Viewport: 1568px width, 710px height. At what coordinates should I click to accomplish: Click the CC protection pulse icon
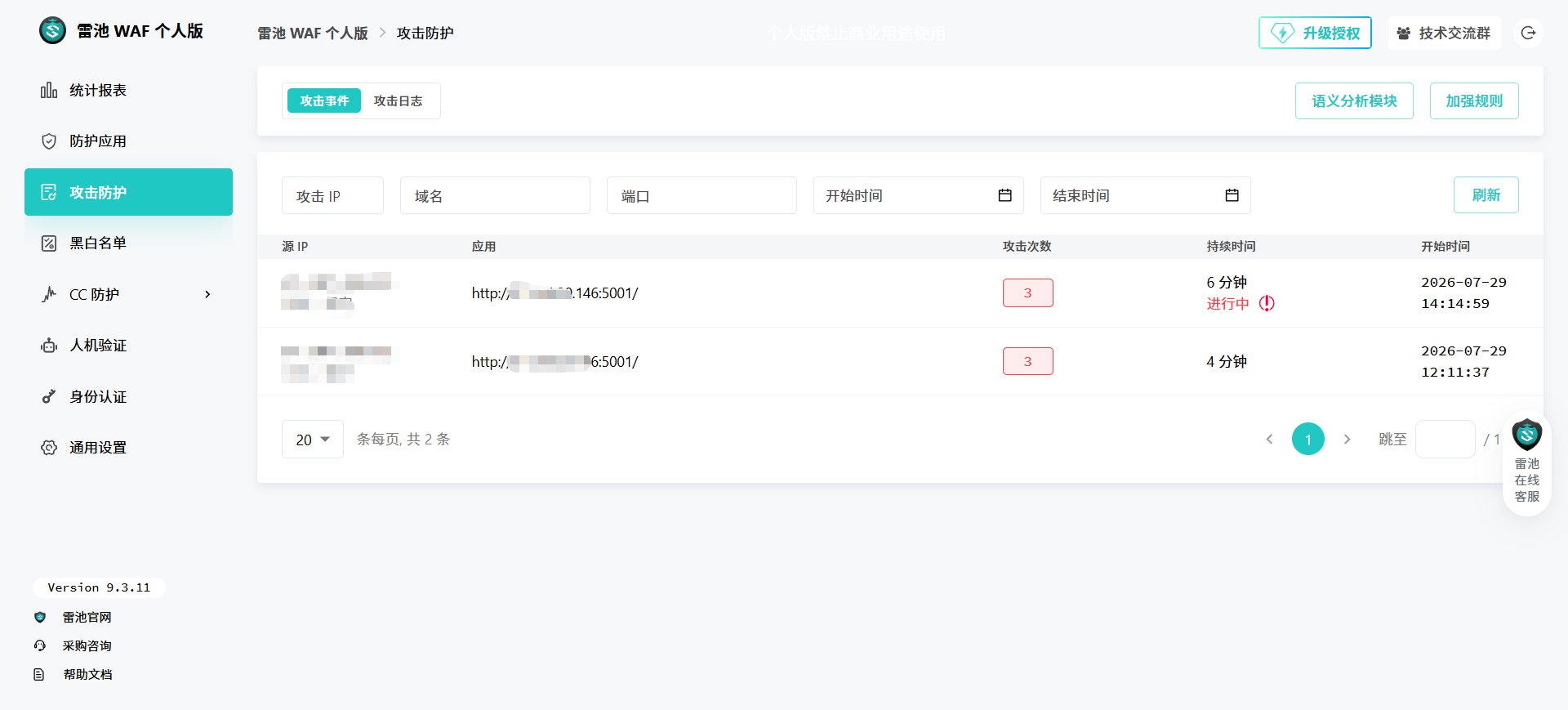pos(49,294)
